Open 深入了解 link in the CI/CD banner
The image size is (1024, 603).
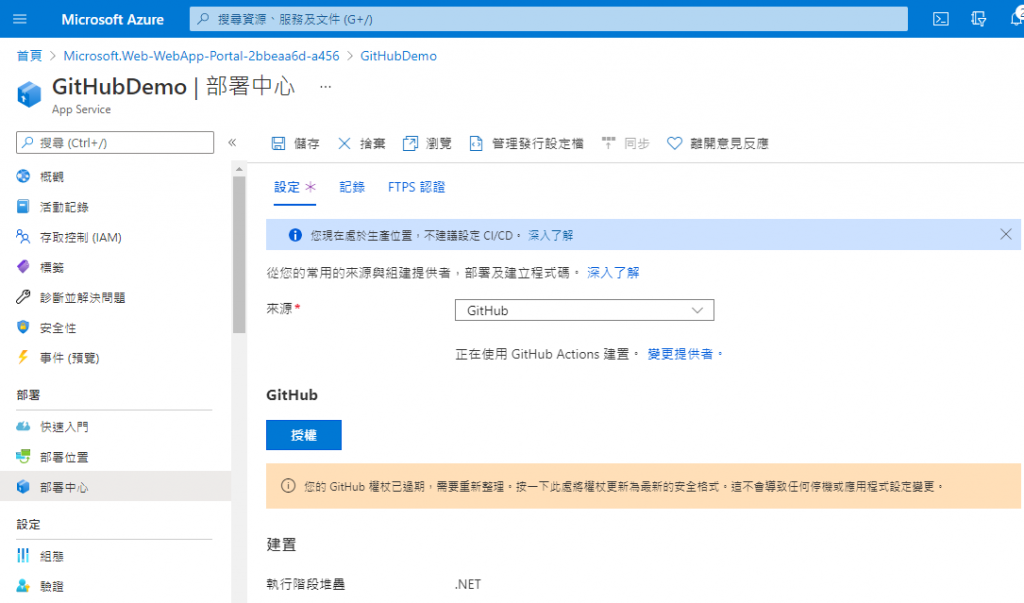click(x=550, y=235)
